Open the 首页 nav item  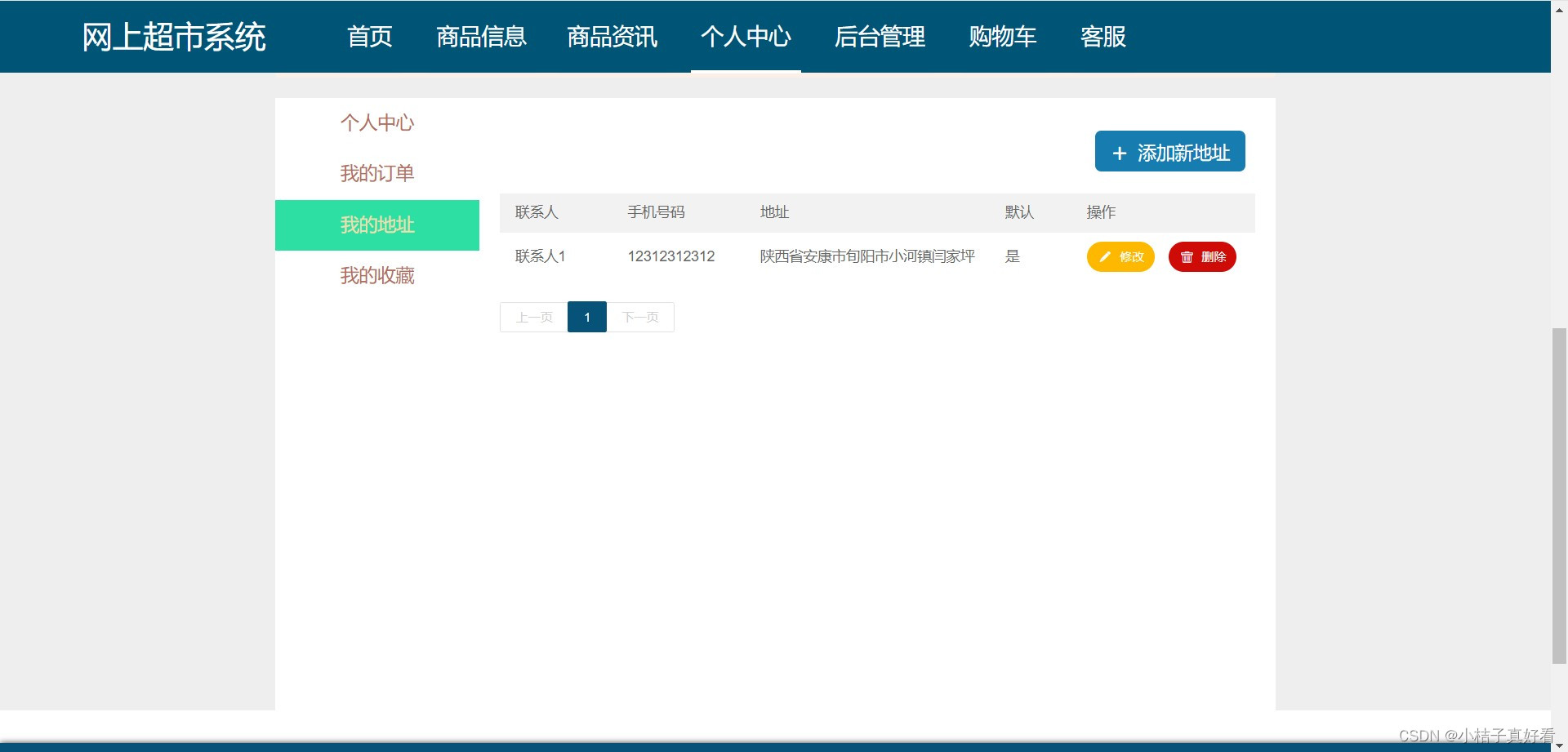pyautogui.click(x=370, y=37)
